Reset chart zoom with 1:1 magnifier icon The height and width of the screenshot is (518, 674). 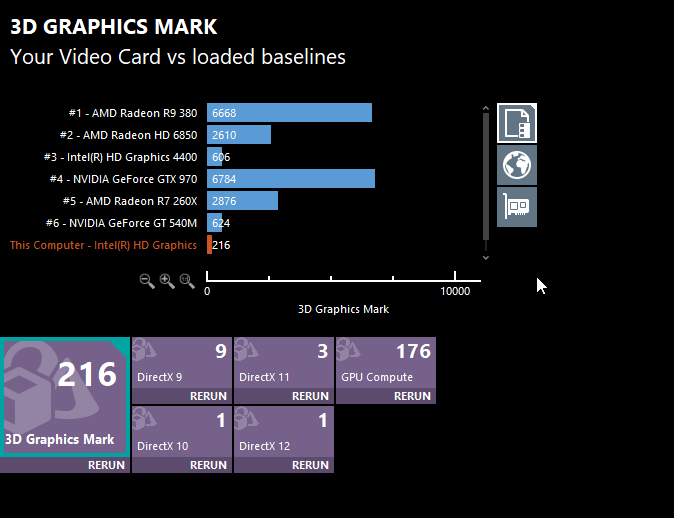point(187,281)
